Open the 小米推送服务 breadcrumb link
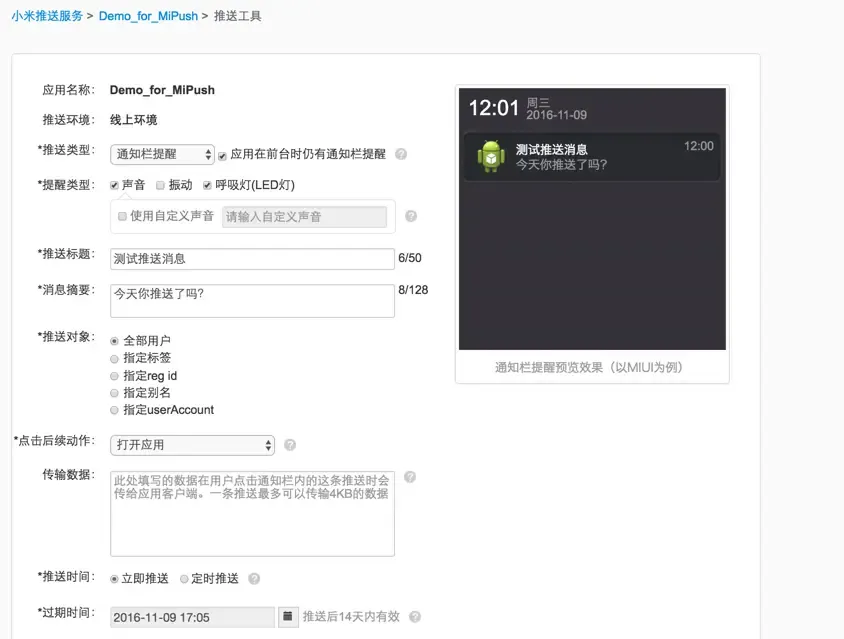This screenshot has width=844, height=639. click(x=47, y=16)
